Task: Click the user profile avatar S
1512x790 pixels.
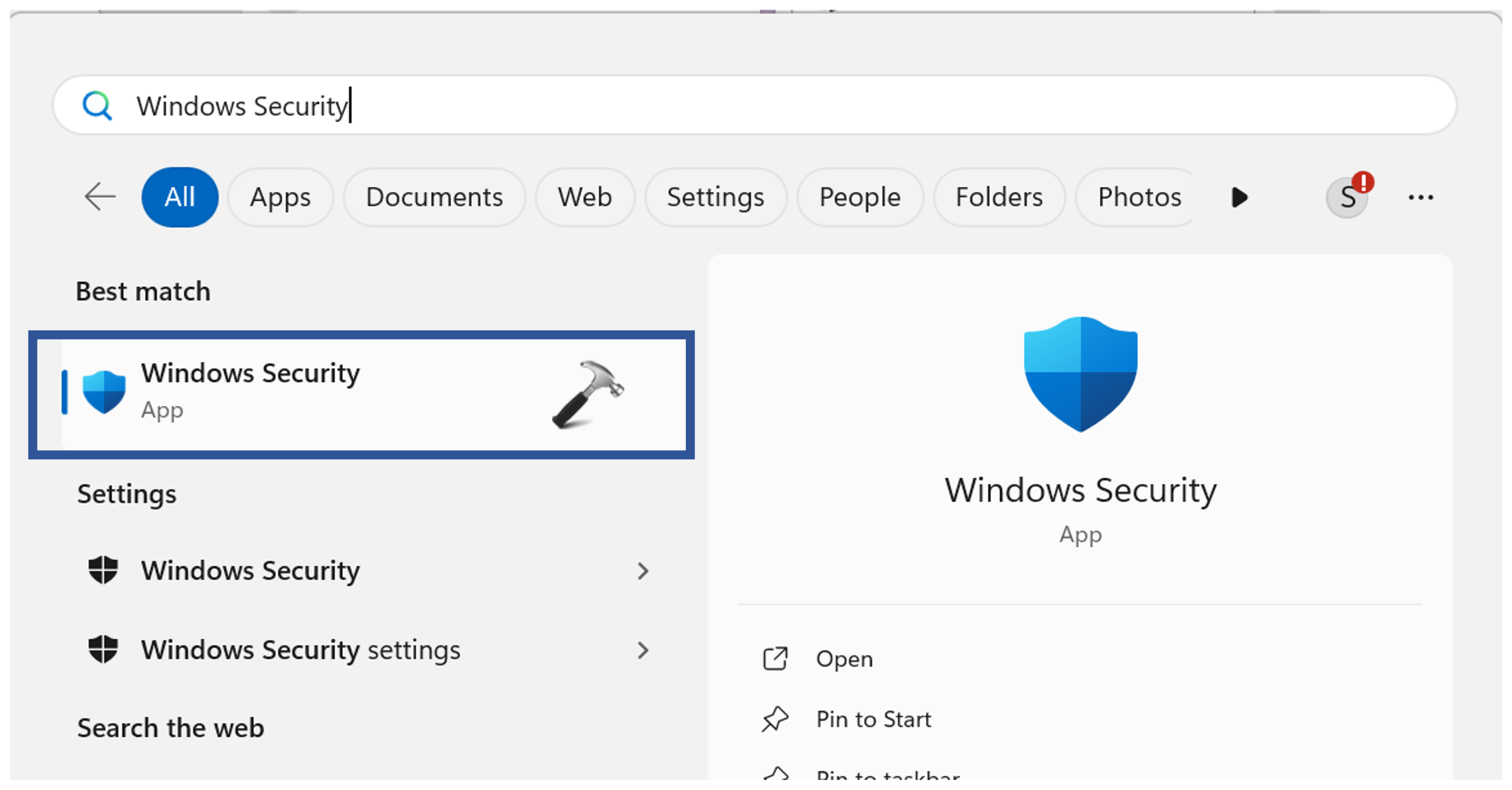Action: (1347, 198)
